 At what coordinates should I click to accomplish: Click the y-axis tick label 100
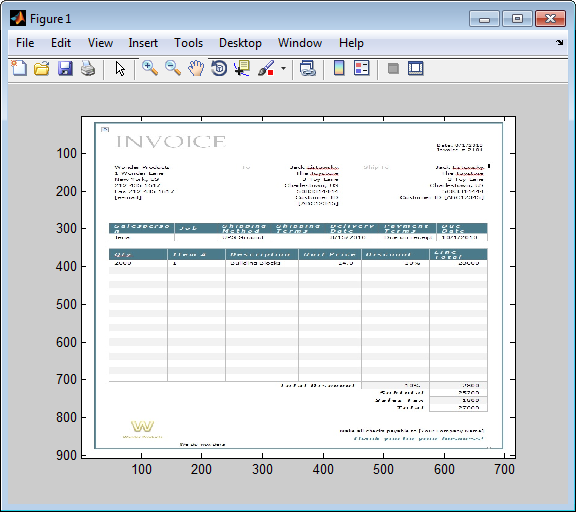click(66, 153)
